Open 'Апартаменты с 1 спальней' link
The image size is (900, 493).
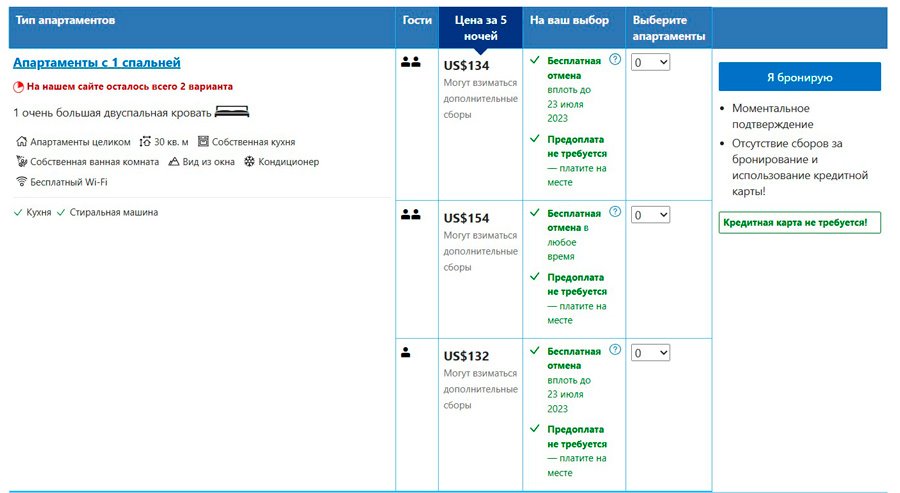[97, 63]
